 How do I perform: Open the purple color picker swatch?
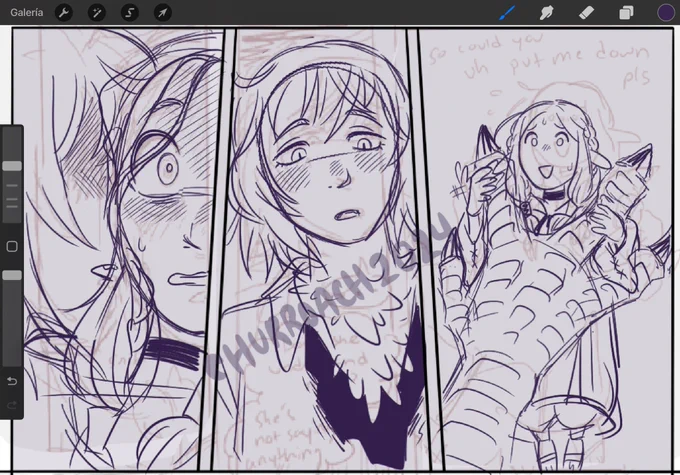(x=666, y=13)
